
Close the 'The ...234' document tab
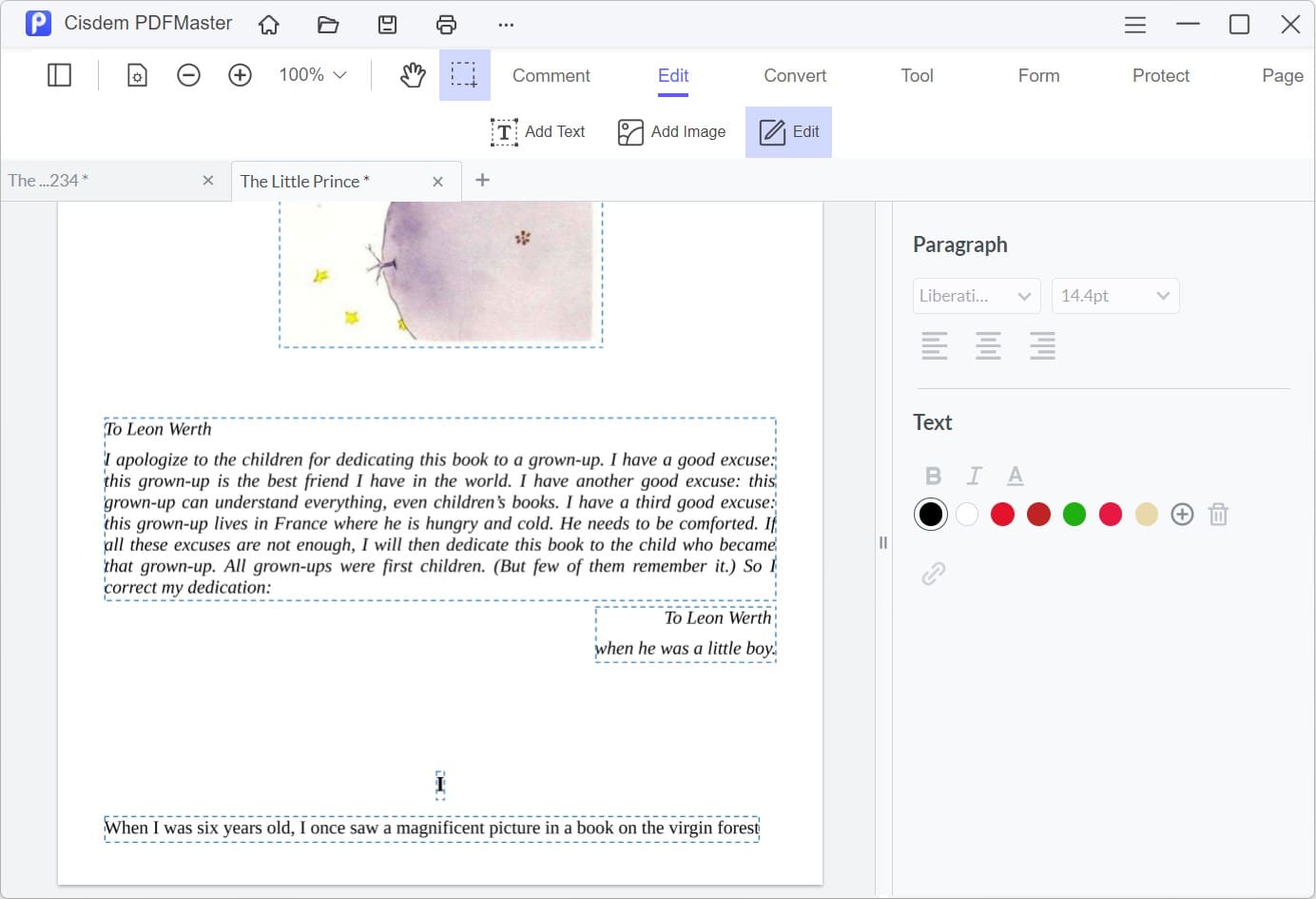(208, 180)
